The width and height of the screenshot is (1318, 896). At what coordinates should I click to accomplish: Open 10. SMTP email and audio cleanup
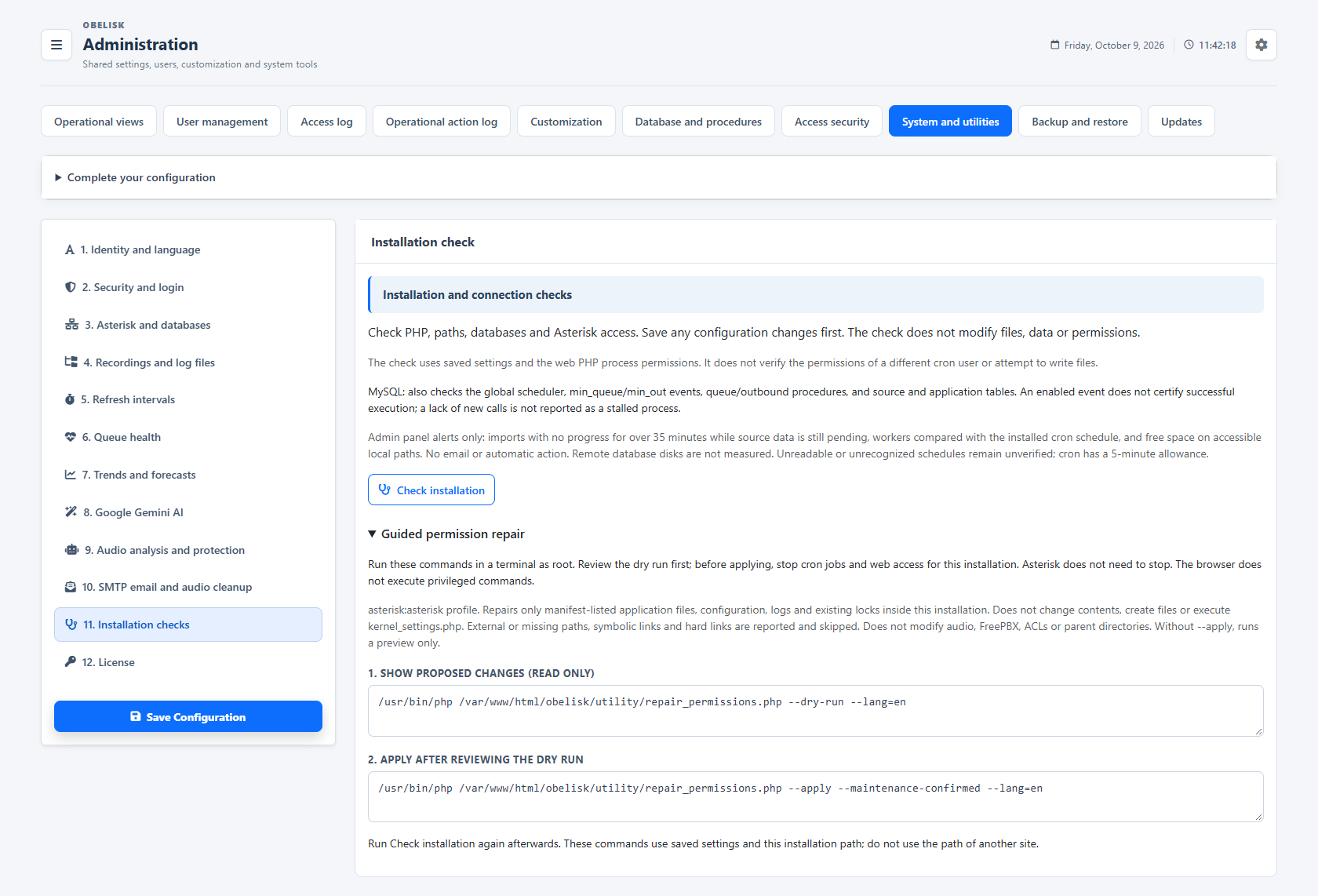click(188, 587)
